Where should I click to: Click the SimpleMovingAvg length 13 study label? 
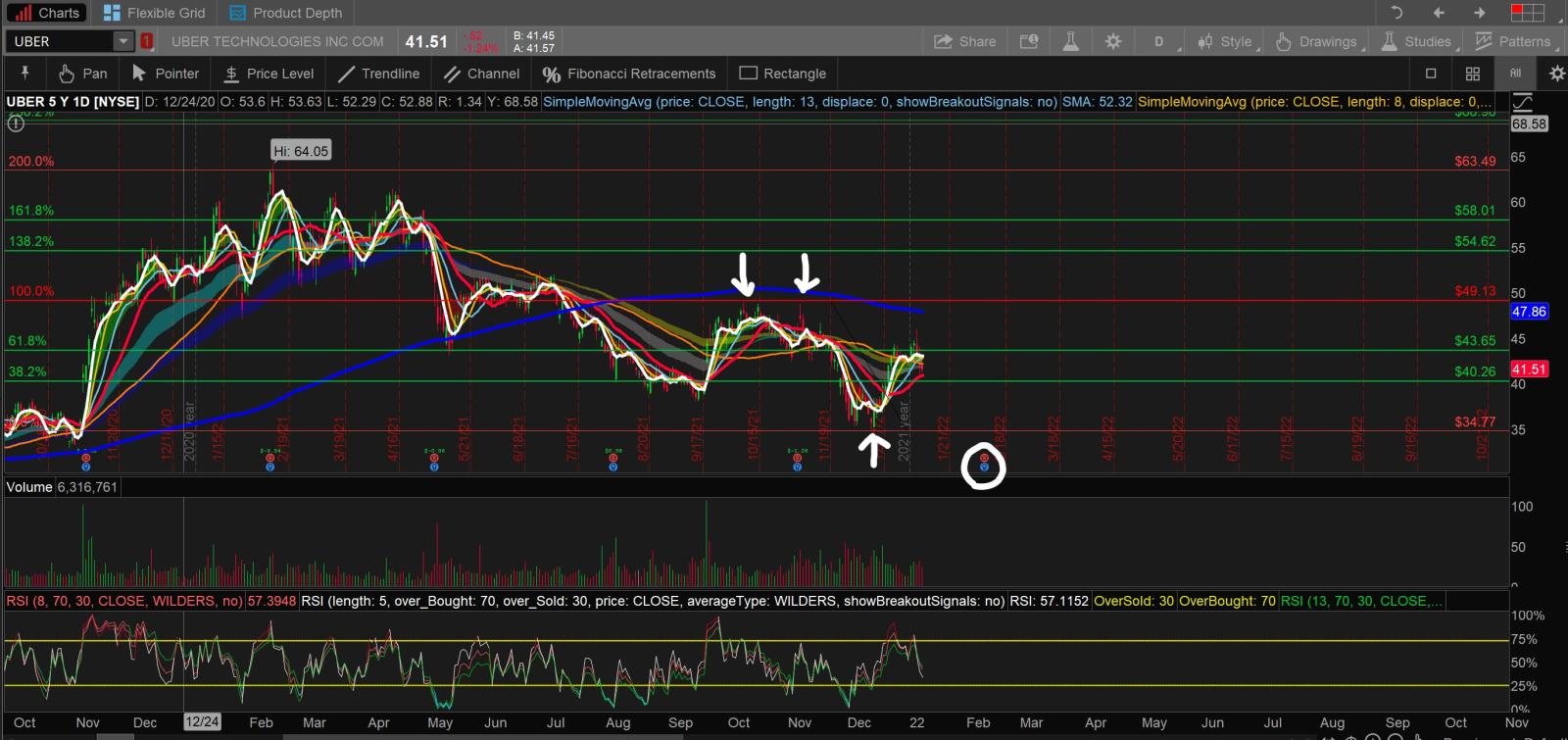coord(800,102)
